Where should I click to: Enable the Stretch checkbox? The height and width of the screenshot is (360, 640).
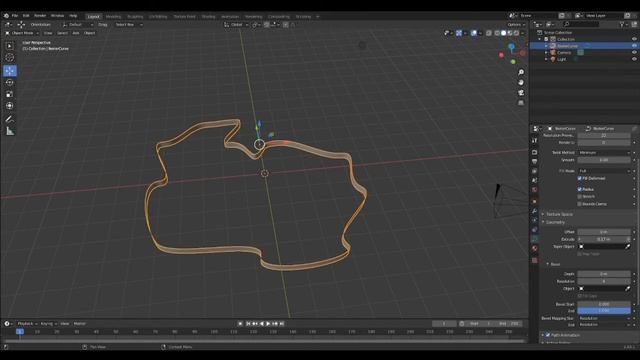point(579,197)
